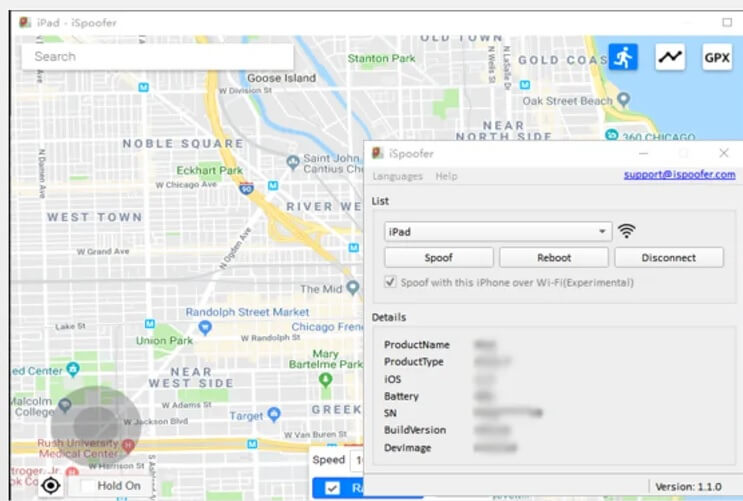Minimize the iSpoofer dialog window
The width and height of the screenshot is (743, 501).
click(643, 153)
